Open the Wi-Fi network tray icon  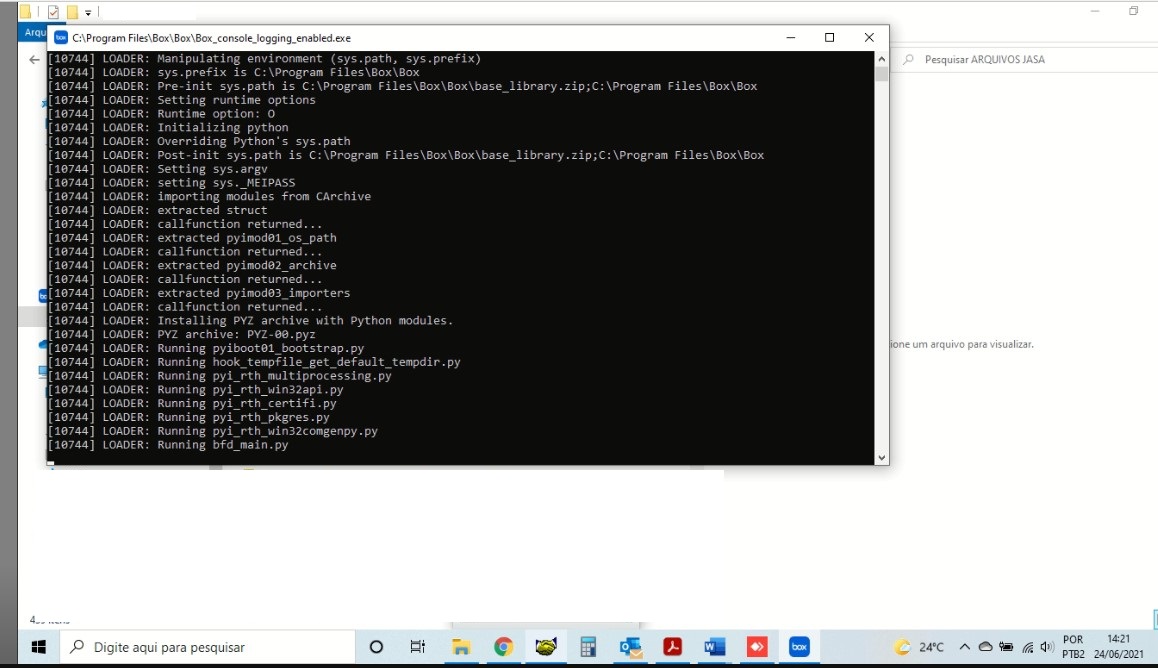click(x=1027, y=647)
